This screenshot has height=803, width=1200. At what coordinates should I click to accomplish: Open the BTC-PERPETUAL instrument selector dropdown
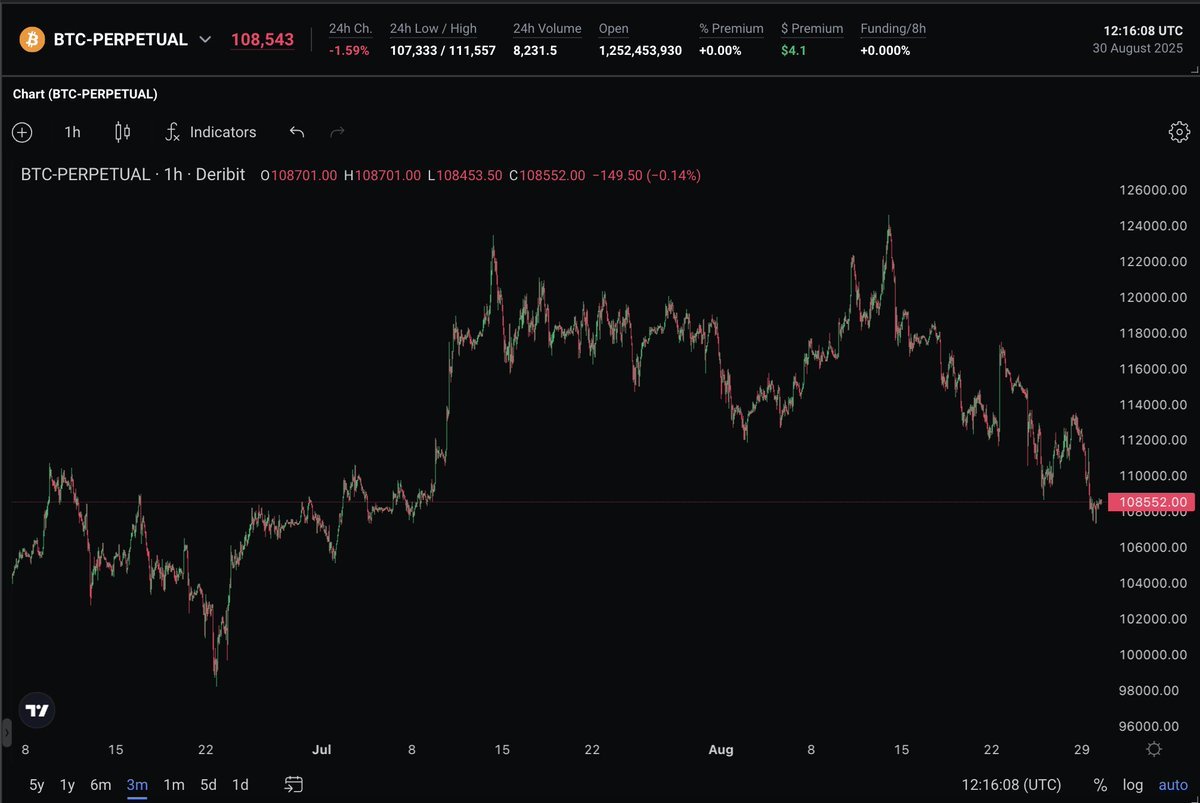tap(205, 40)
